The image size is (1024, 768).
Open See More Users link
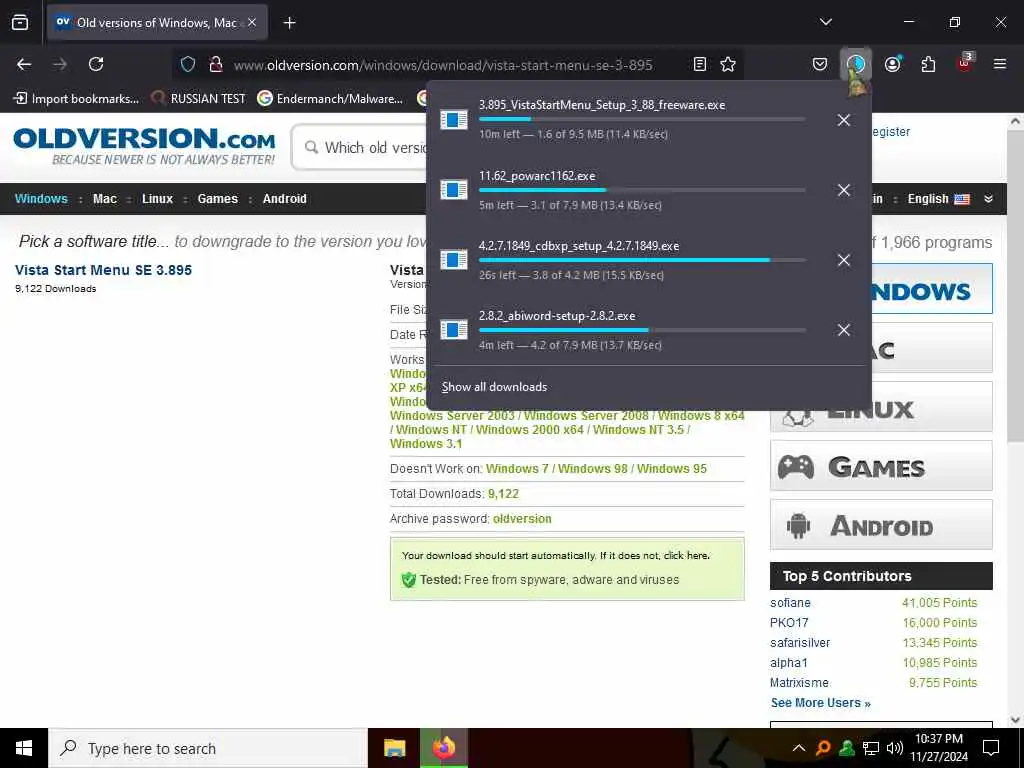click(821, 703)
